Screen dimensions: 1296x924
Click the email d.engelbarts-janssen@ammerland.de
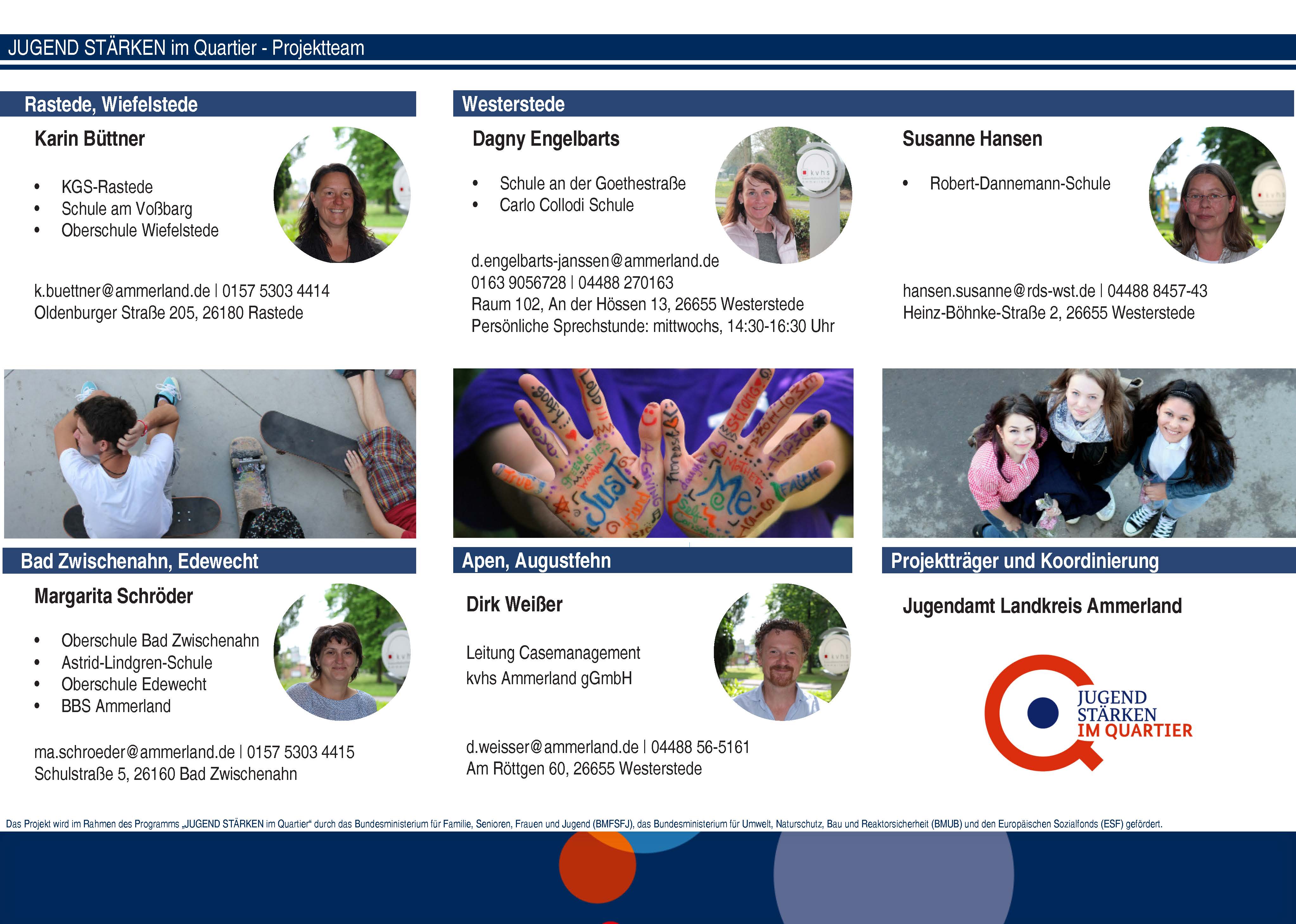(595, 261)
